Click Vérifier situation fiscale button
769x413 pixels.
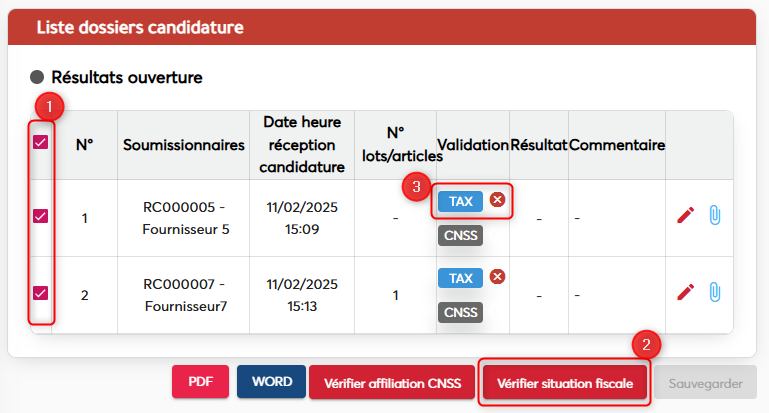[564, 382]
